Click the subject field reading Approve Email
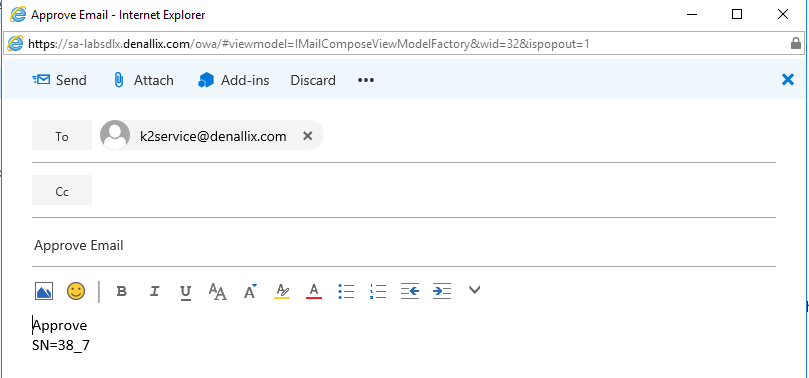Image resolution: width=809 pixels, height=378 pixels. click(404, 245)
